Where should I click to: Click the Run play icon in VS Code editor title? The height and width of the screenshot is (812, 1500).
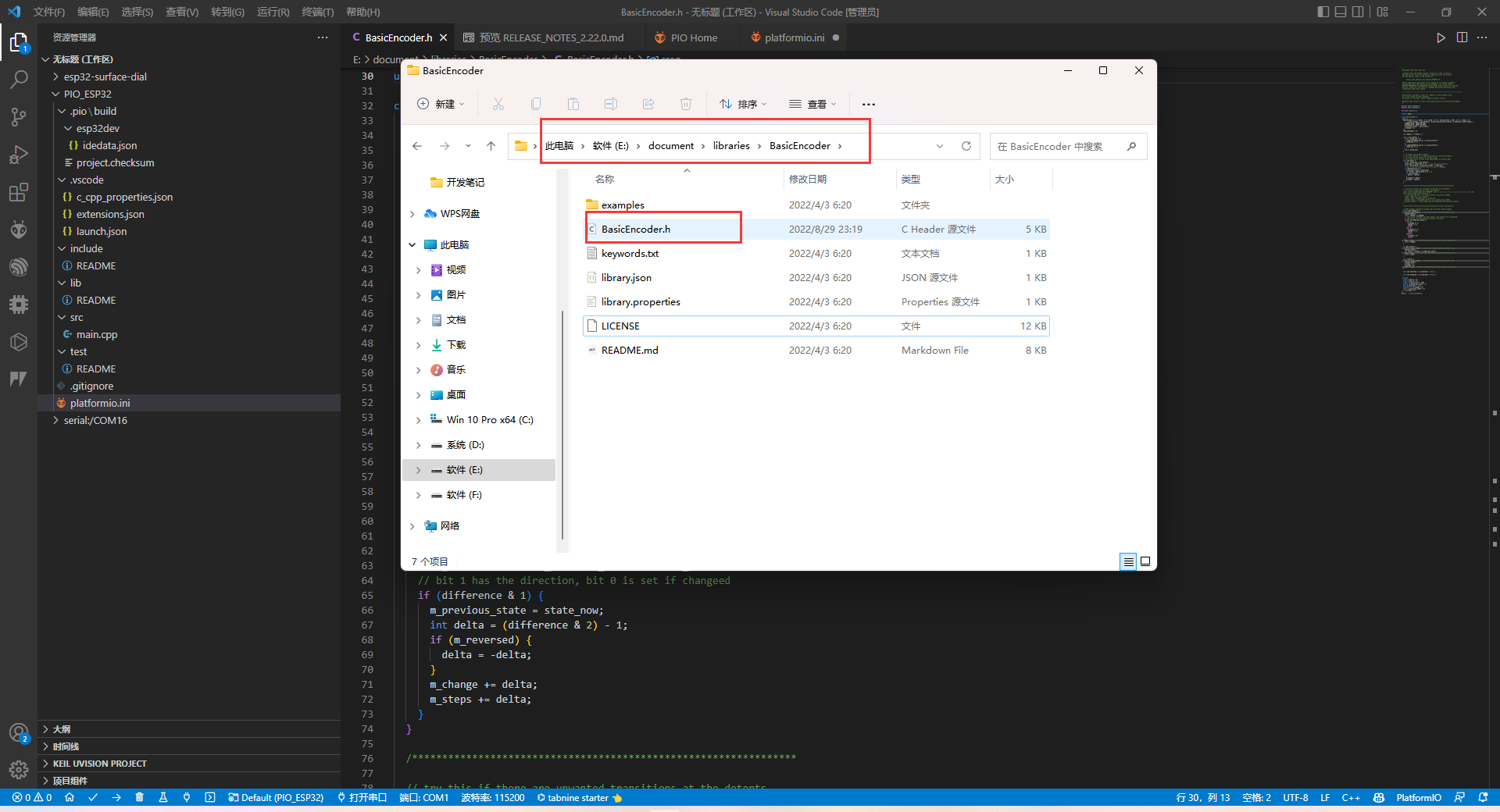[1441, 37]
